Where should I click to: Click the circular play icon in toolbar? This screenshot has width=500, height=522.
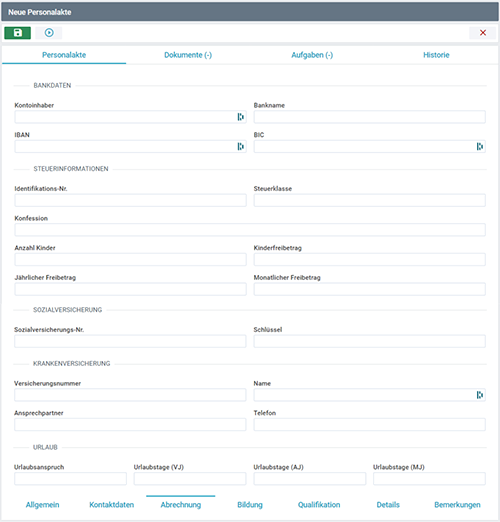pos(49,33)
